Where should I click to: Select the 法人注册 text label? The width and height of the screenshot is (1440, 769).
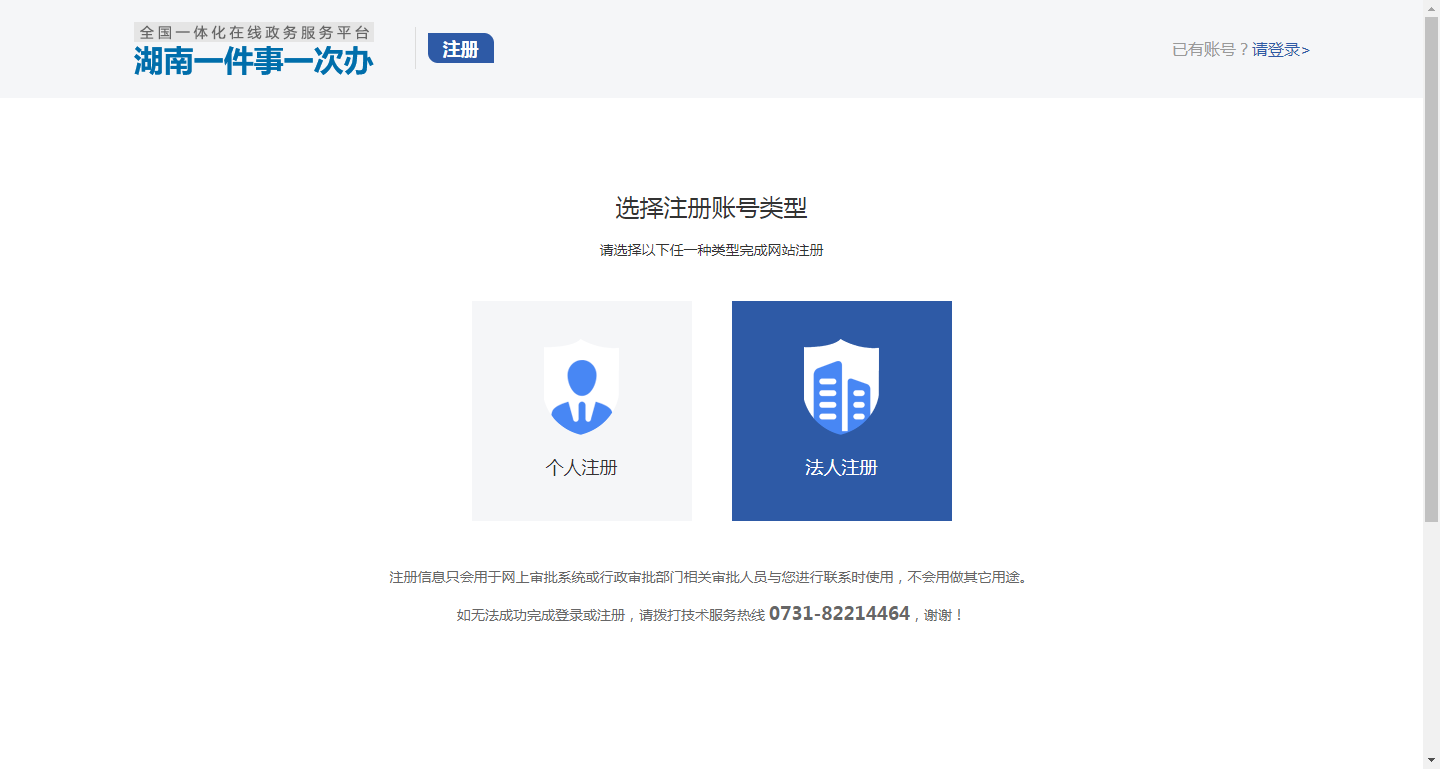tap(841, 468)
